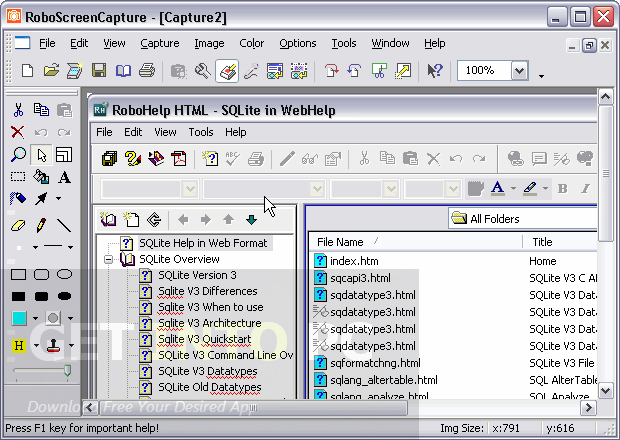Click the down arrow in RoboHelp navigation bar
620x440 pixels.
coord(251,219)
